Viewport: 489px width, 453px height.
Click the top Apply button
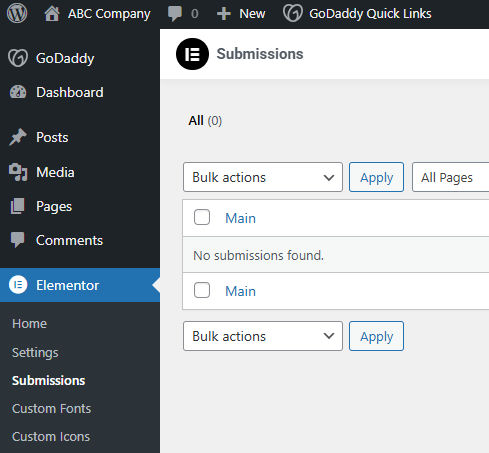coord(376,177)
